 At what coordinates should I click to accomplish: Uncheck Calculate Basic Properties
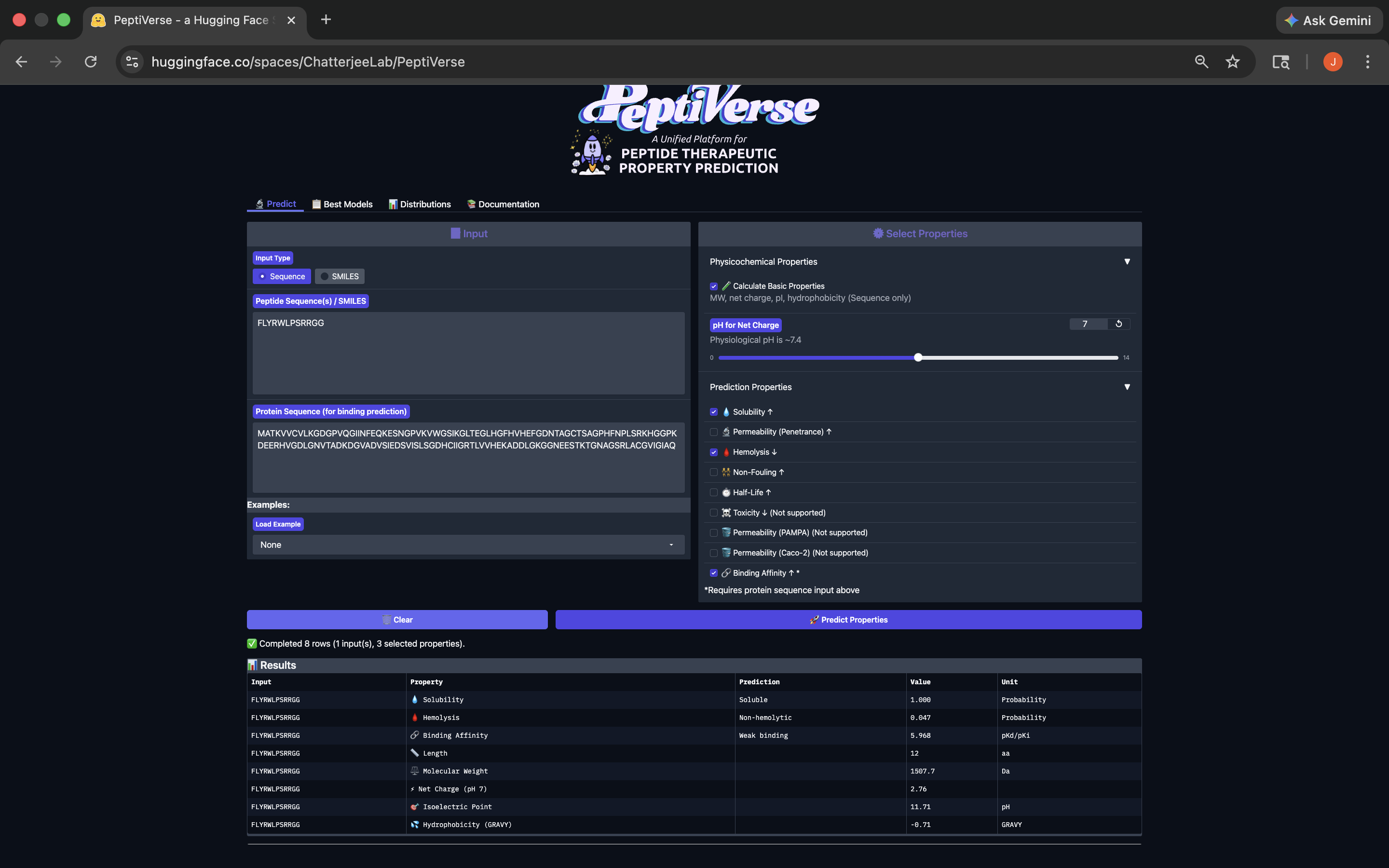714,286
